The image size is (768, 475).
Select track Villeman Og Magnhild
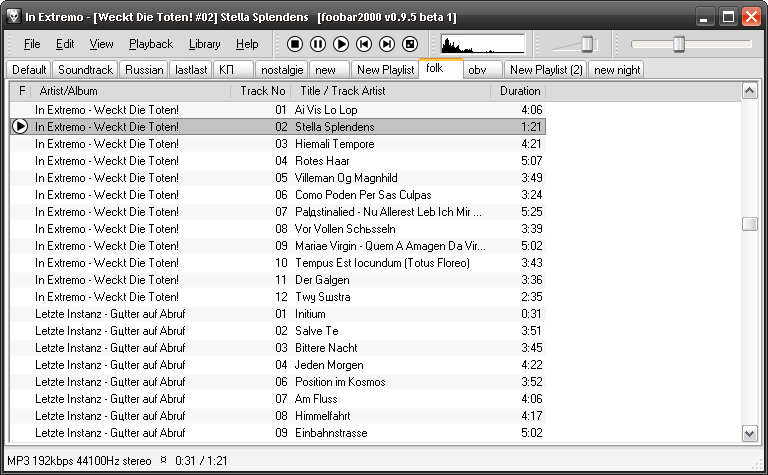coord(278,178)
